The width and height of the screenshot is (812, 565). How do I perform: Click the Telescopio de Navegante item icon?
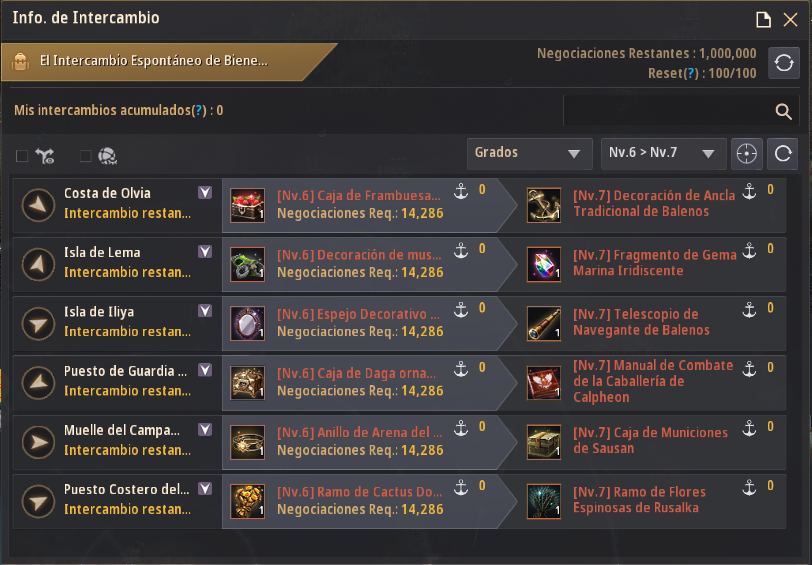[544, 324]
